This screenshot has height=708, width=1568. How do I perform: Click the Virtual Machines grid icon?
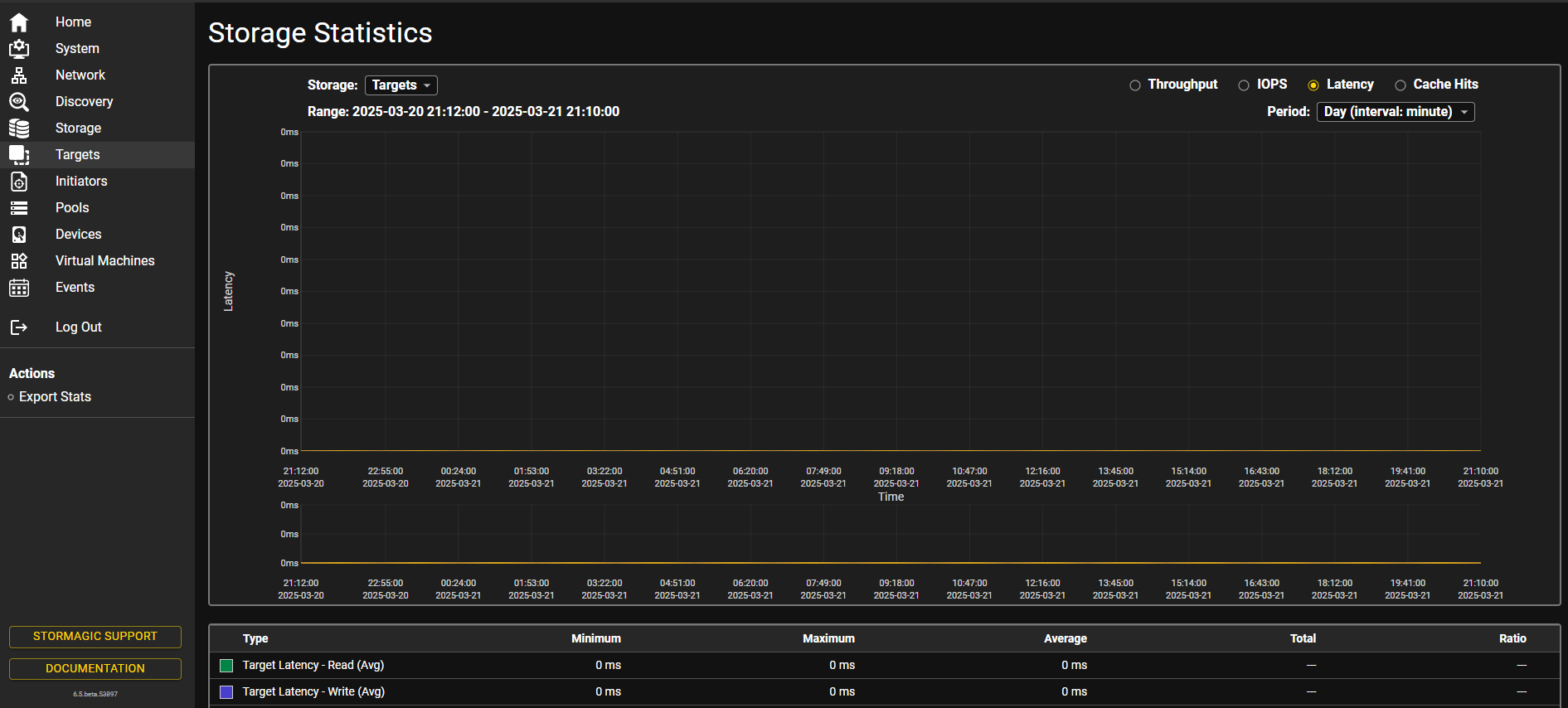(19, 261)
